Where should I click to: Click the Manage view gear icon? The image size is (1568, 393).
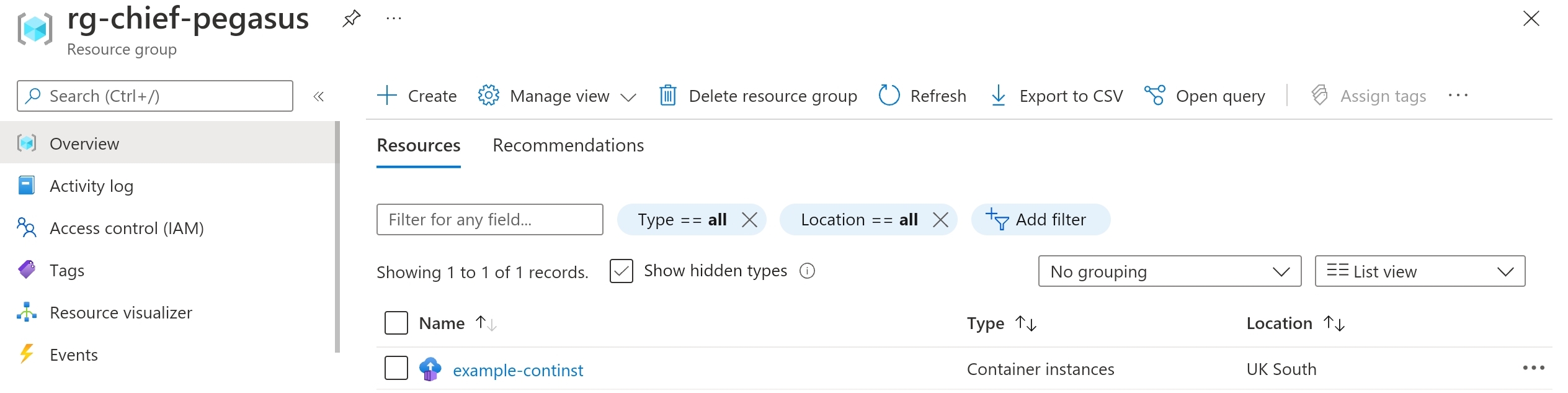coord(489,96)
